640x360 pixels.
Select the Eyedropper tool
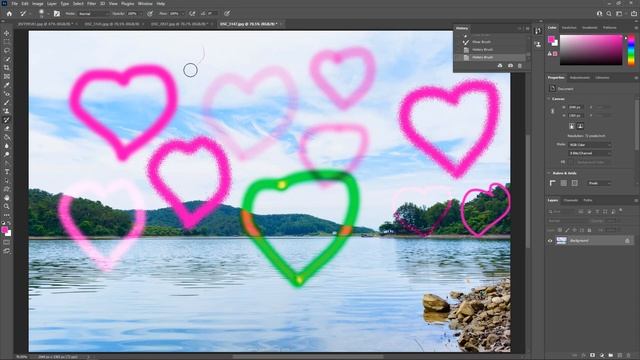(7, 85)
